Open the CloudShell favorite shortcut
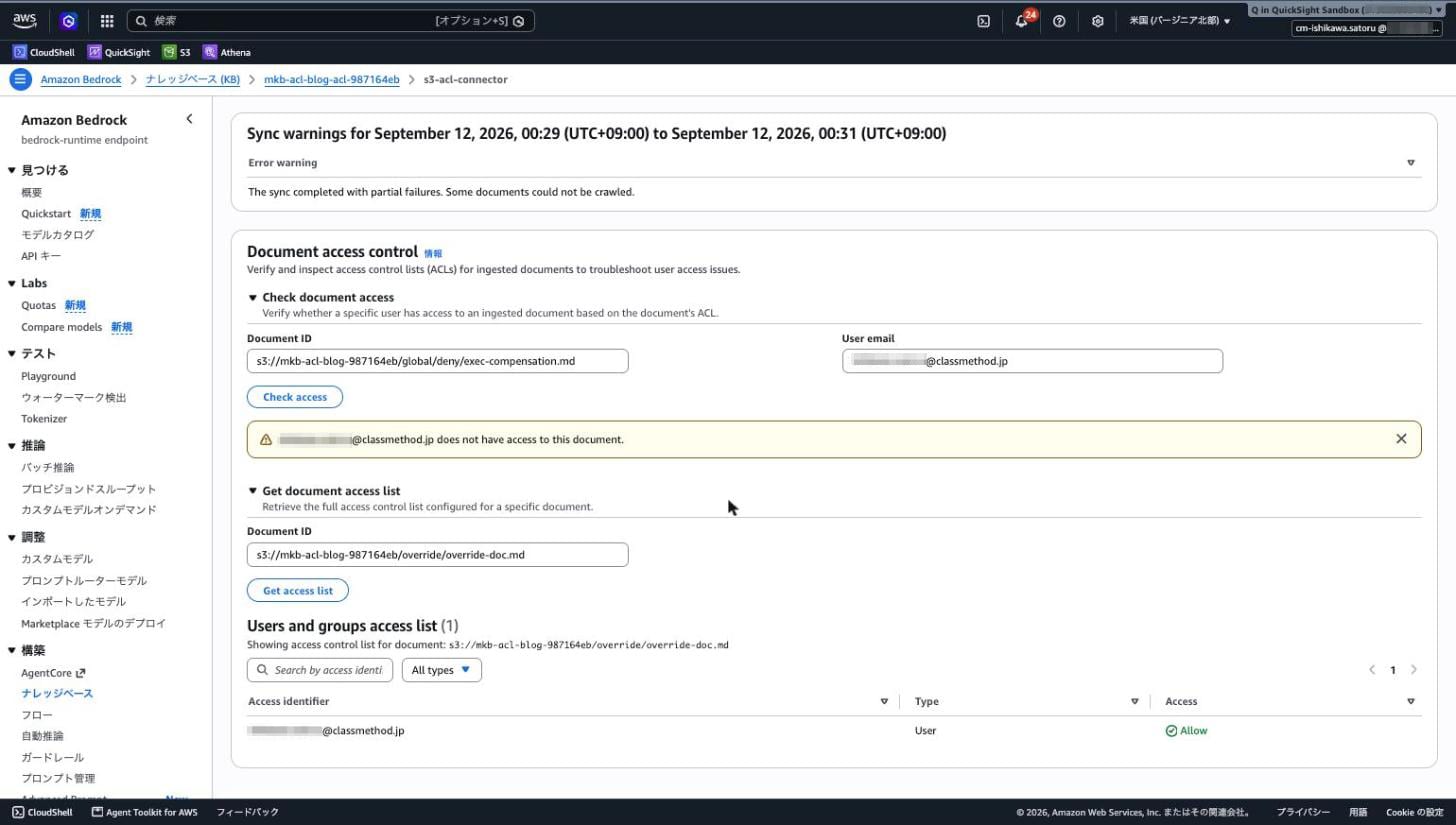 pyautogui.click(x=44, y=52)
